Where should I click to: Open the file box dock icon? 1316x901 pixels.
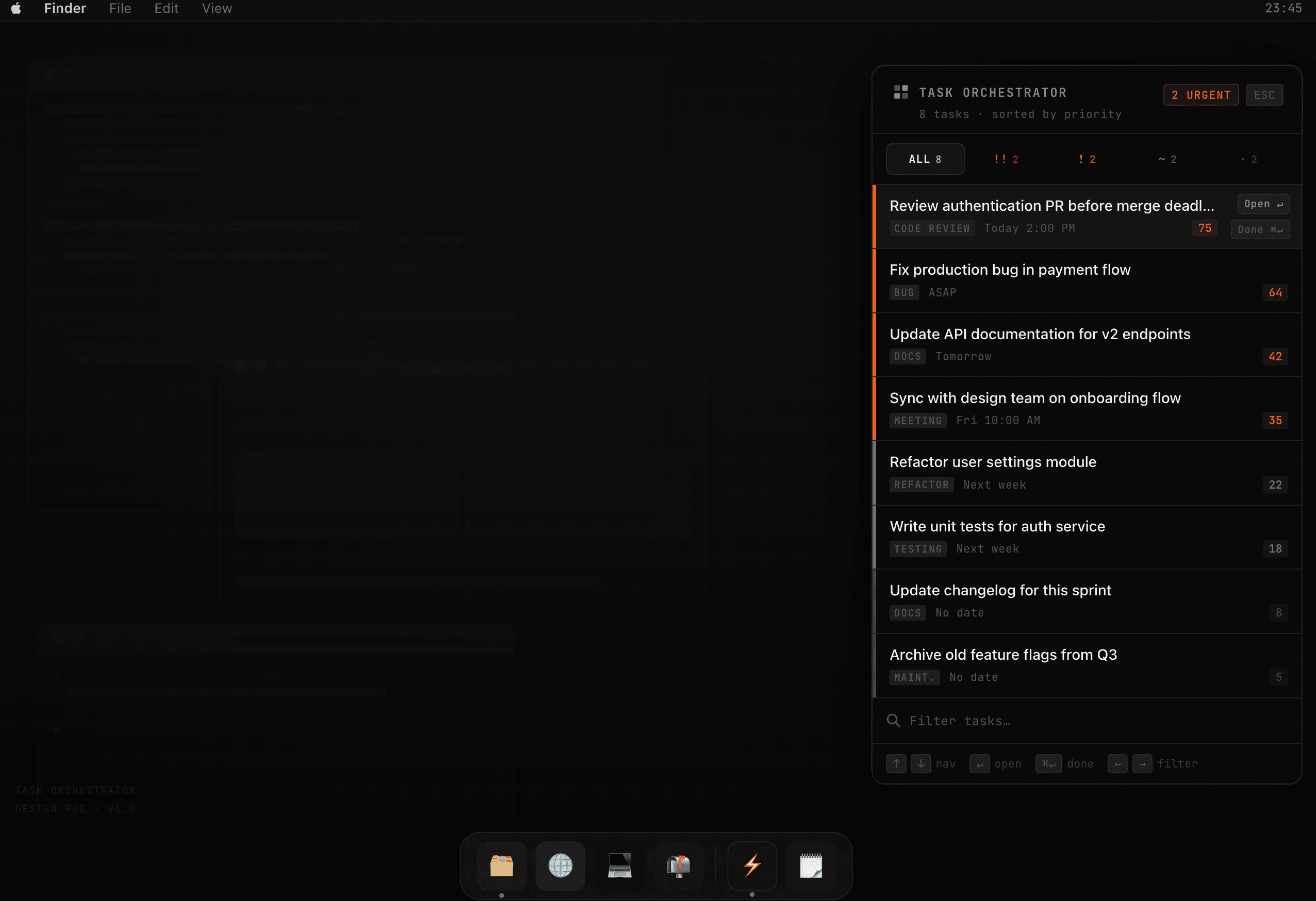pyautogui.click(x=501, y=865)
